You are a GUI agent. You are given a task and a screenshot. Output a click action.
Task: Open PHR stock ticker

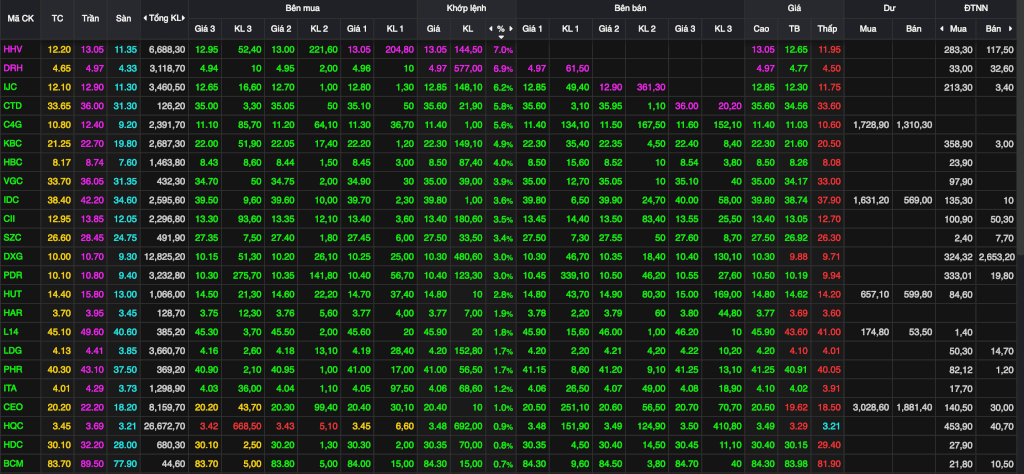[12, 369]
